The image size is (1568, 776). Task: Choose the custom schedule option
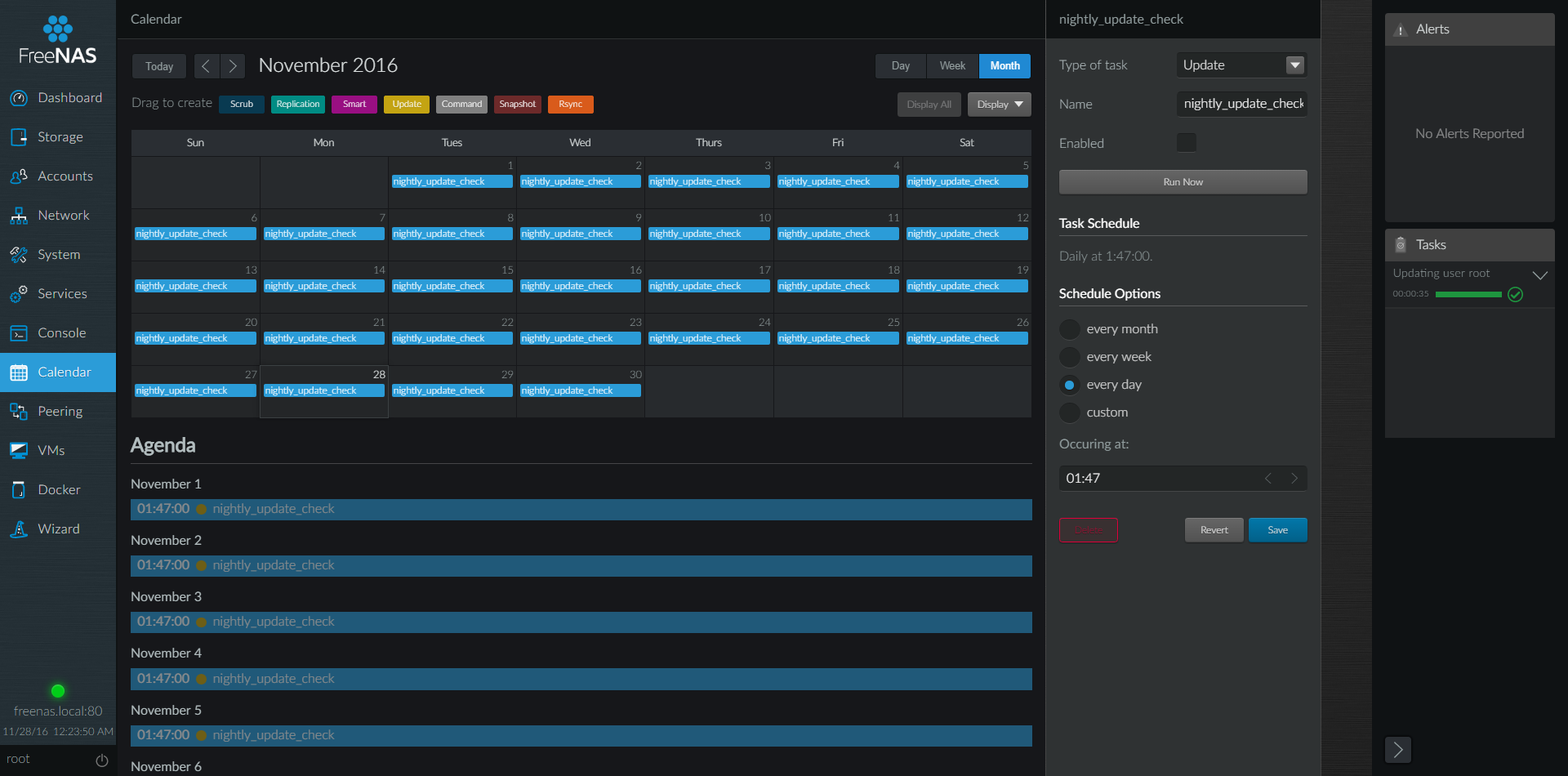[x=1070, y=413]
